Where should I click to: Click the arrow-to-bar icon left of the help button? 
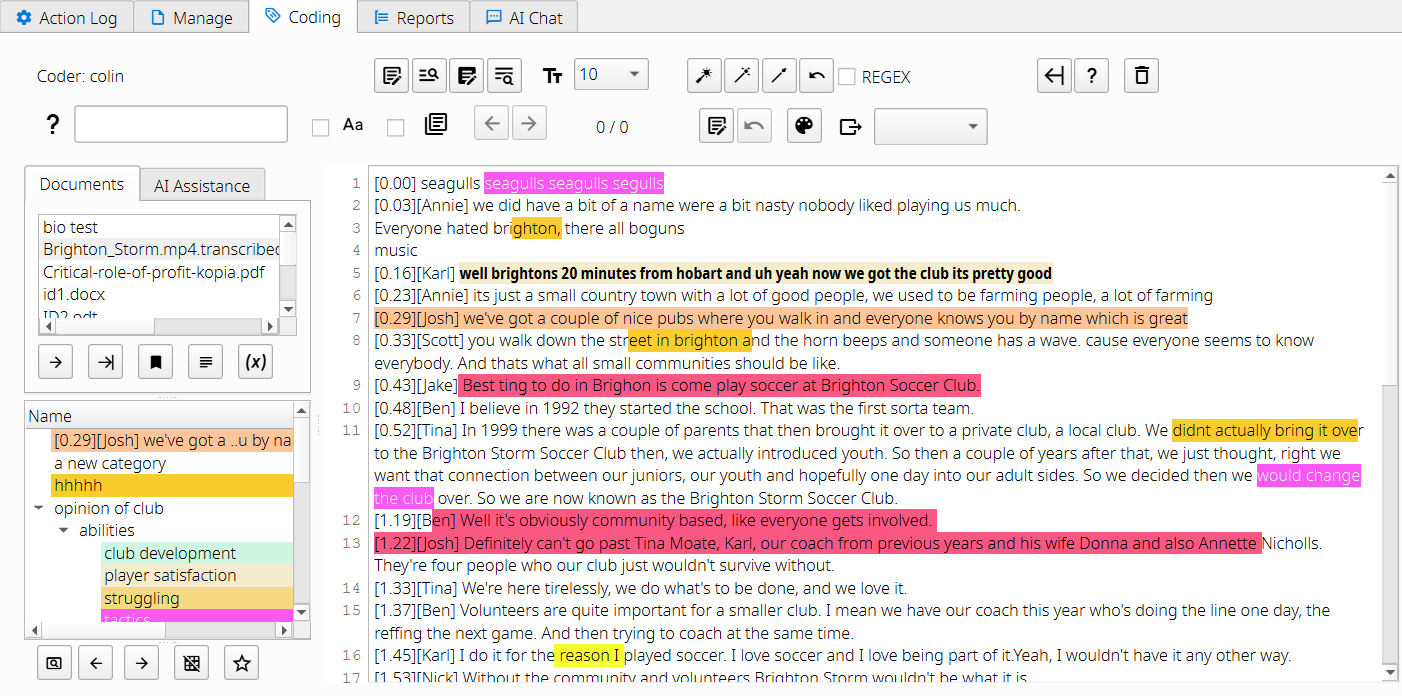click(x=1053, y=75)
